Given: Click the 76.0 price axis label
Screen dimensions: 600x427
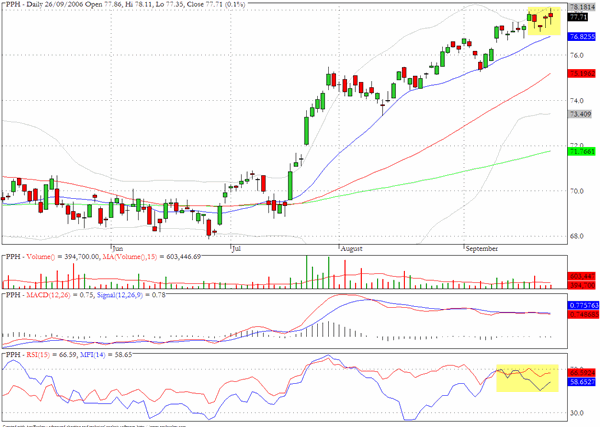Looking at the screenshot, I should [576, 55].
